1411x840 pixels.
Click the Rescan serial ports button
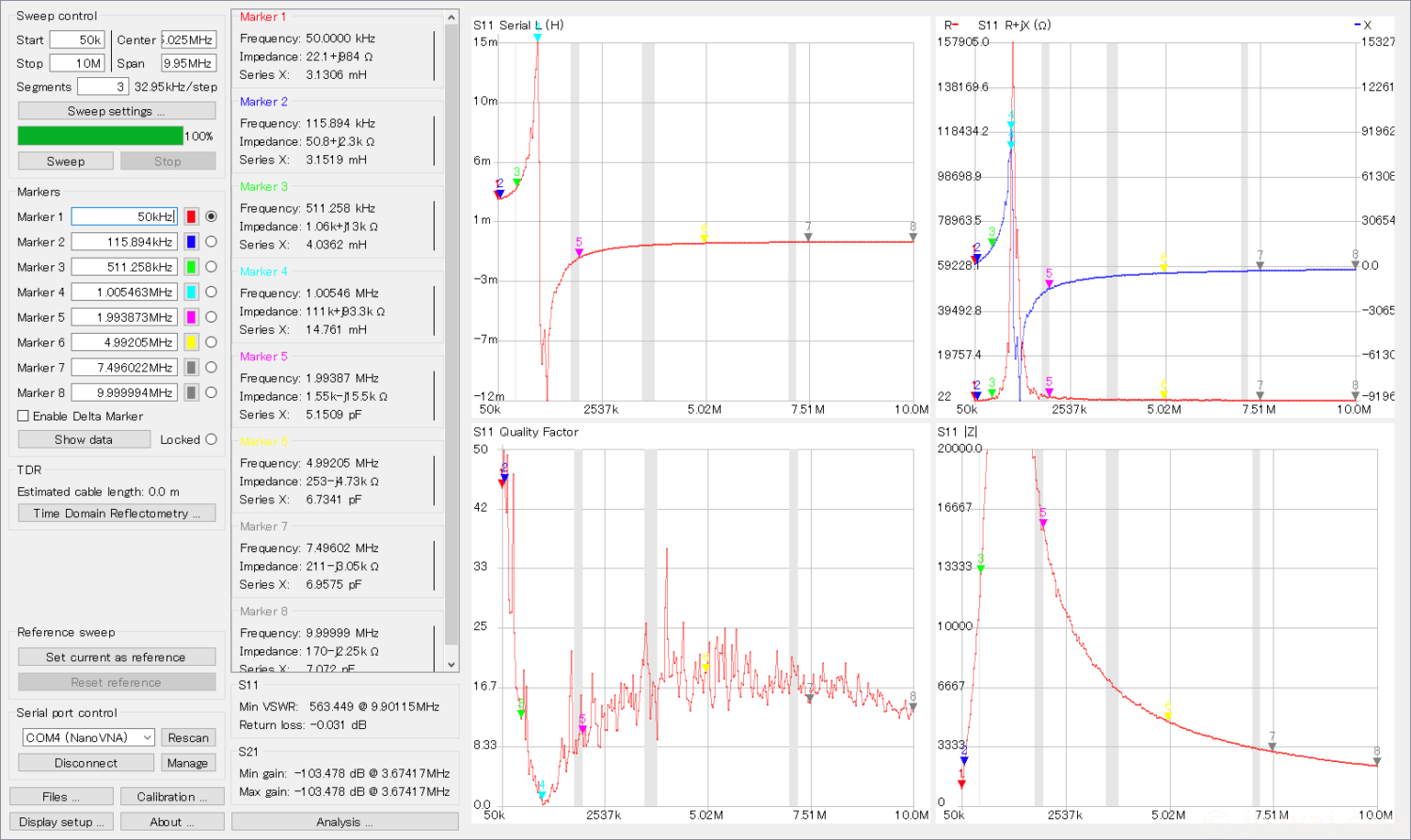click(x=188, y=737)
